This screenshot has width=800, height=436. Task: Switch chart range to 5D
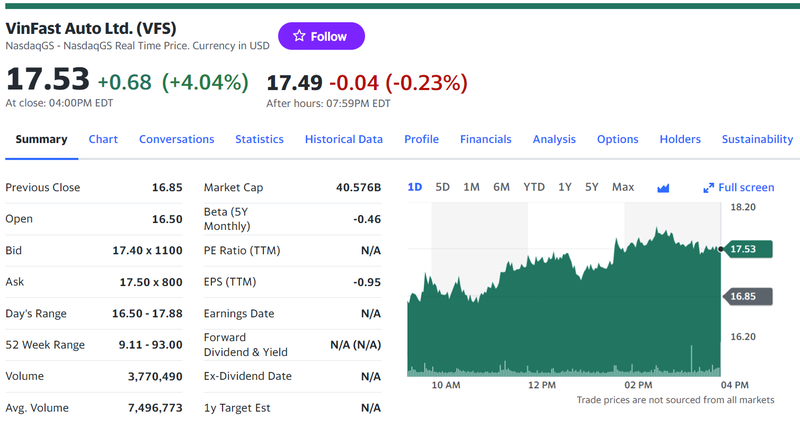click(443, 187)
